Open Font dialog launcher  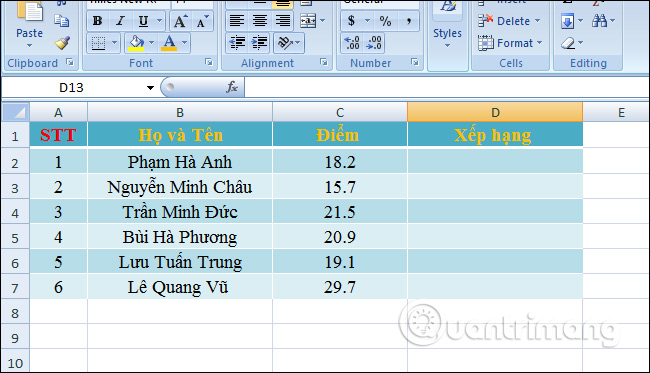[x=209, y=62]
